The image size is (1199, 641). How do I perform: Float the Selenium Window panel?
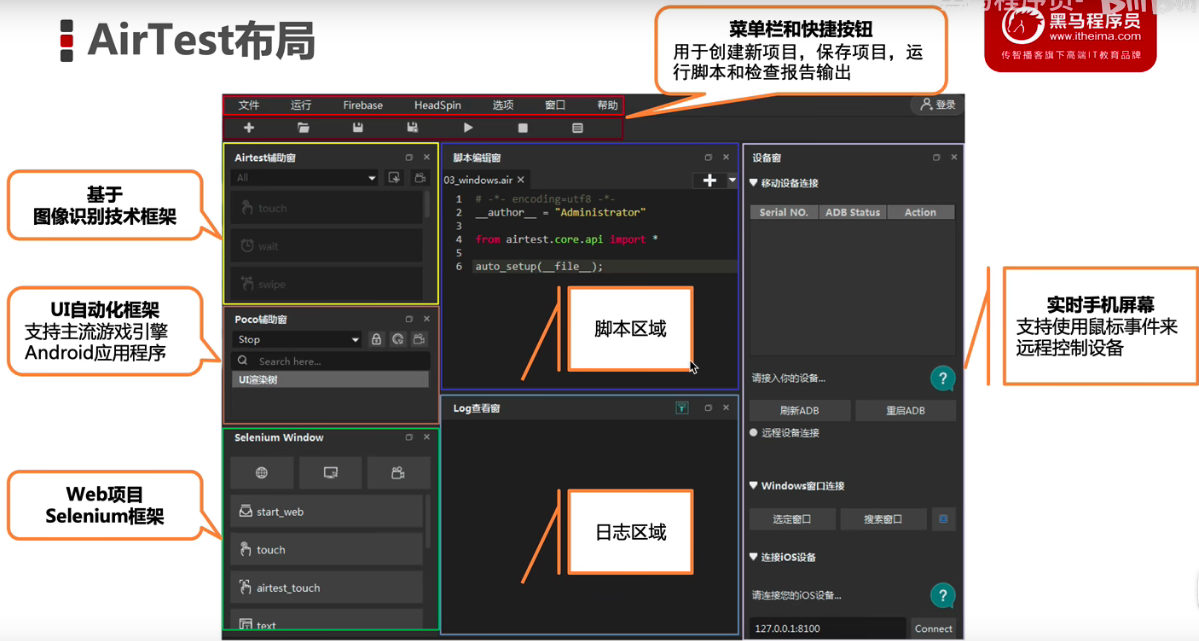[409, 438]
